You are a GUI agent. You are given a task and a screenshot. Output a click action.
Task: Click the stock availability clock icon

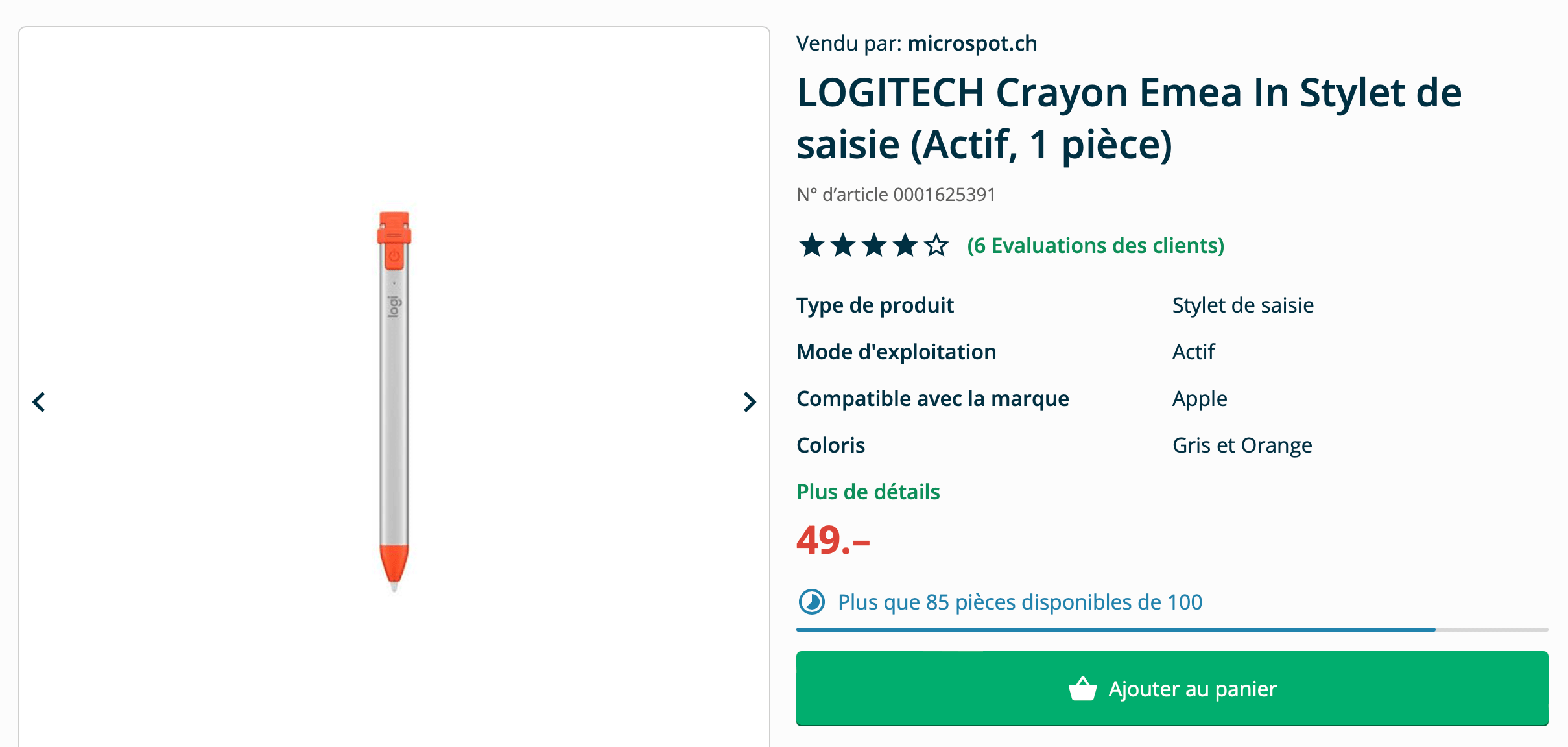coord(812,602)
